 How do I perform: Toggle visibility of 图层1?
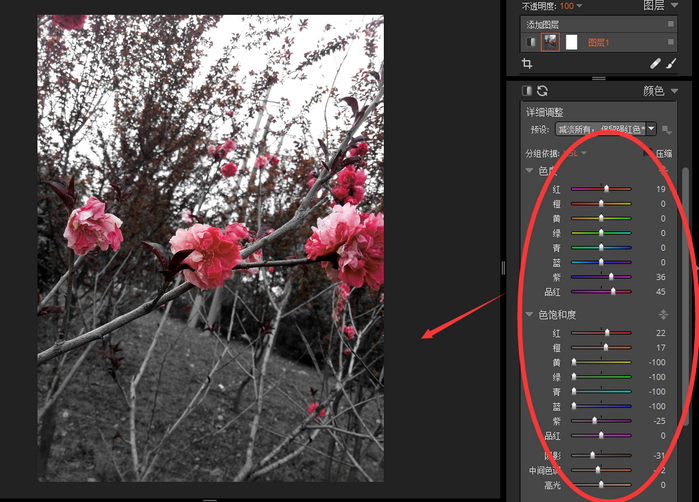530,42
